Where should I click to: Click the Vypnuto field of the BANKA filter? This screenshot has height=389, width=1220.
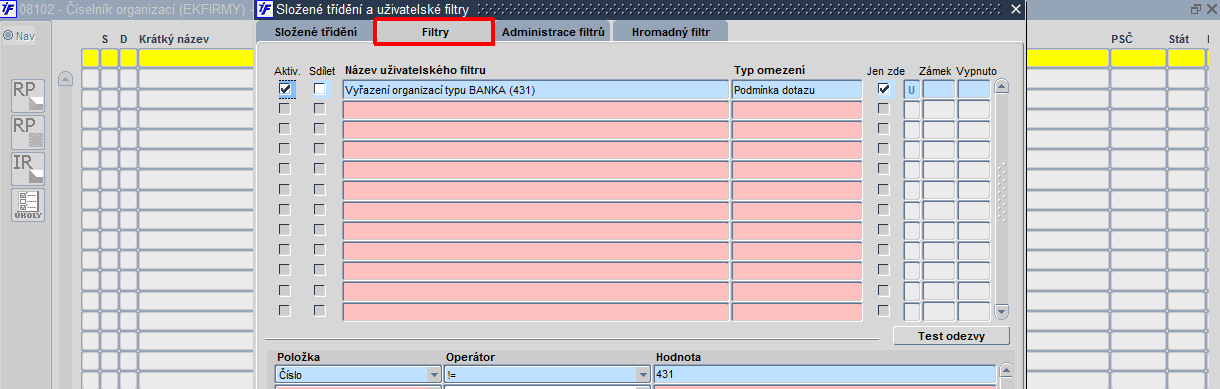point(974,89)
